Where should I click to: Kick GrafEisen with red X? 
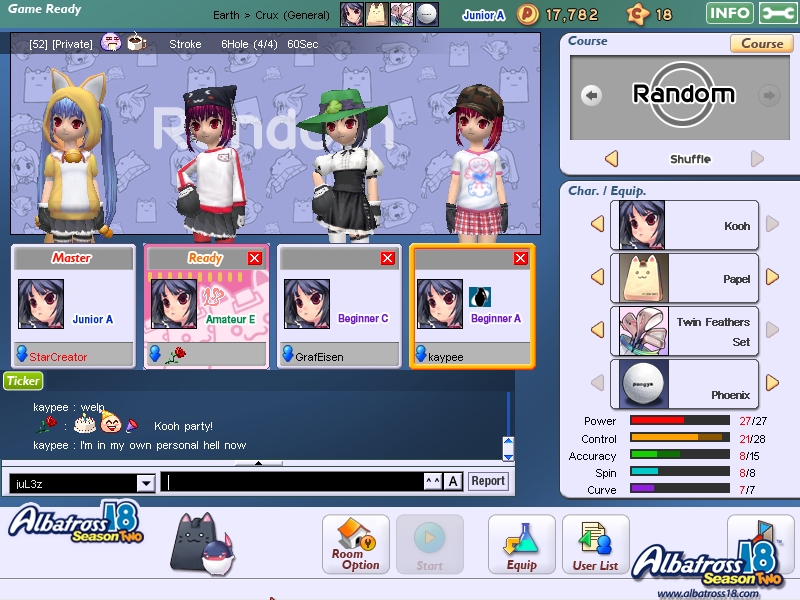(388, 258)
